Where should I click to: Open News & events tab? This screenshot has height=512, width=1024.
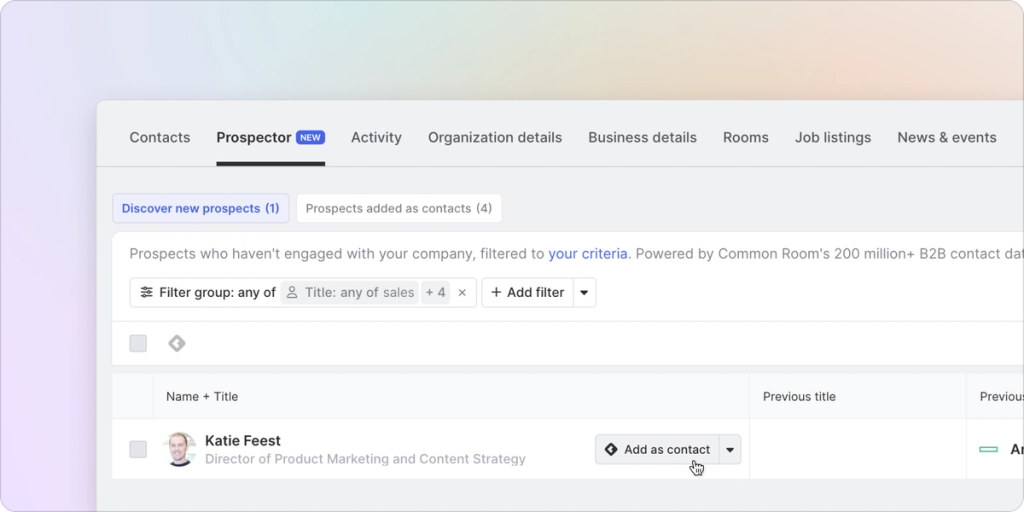pyautogui.click(x=947, y=137)
